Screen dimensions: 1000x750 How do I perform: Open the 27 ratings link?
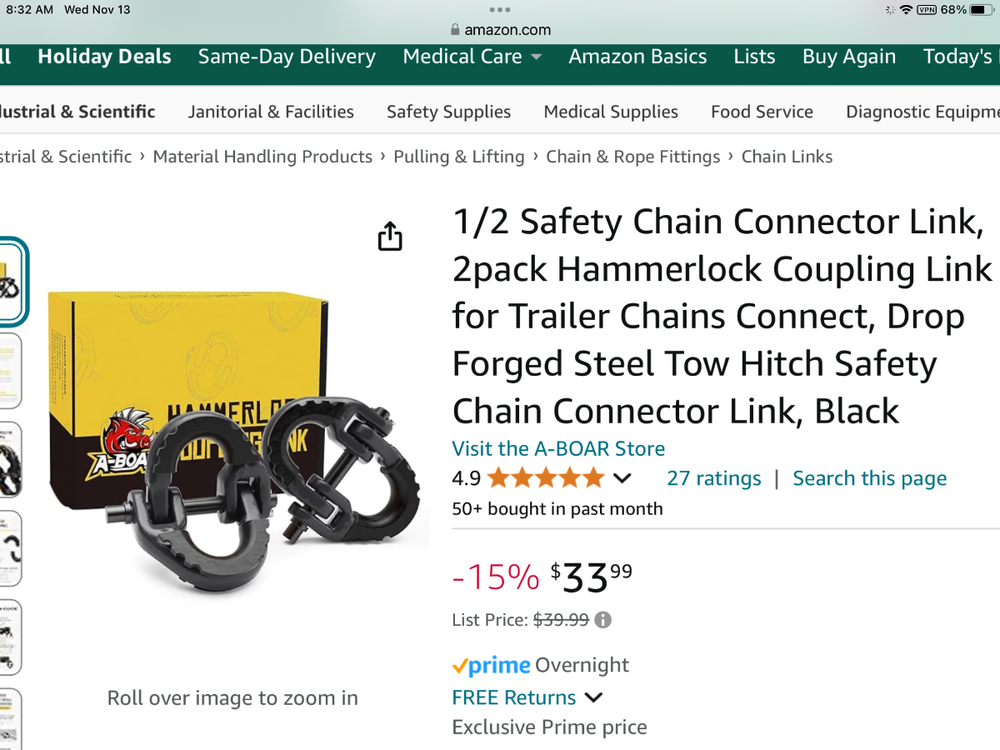pyautogui.click(x=714, y=478)
